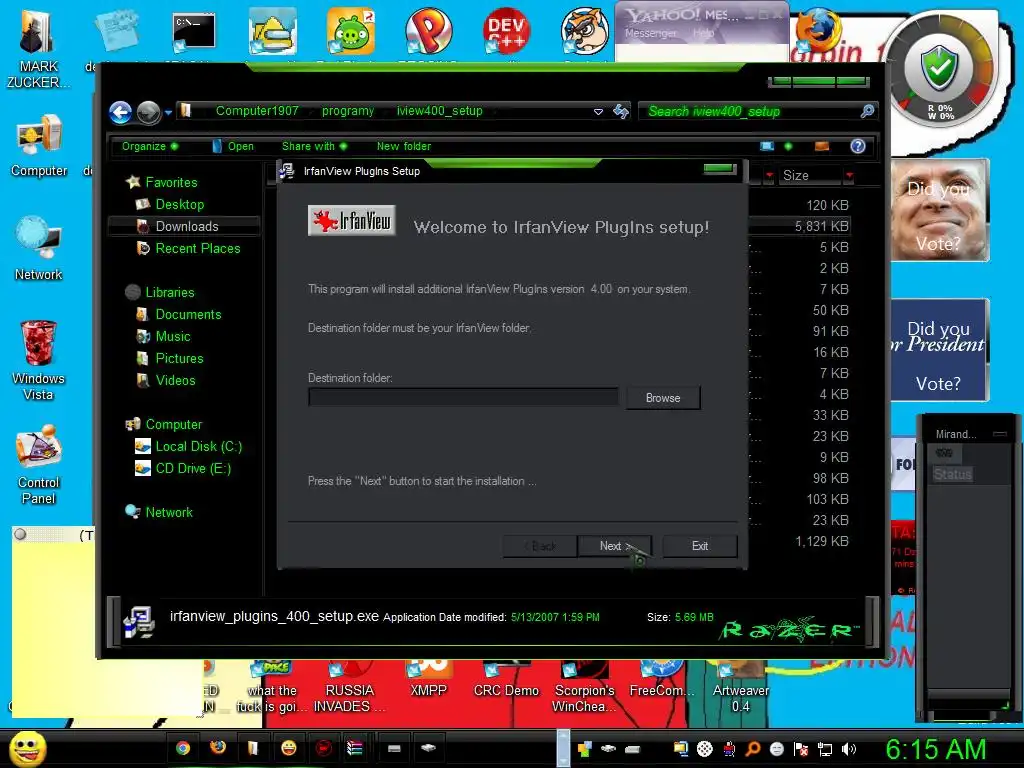Open CD Drive (E:) in the navigation pane
The width and height of the screenshot is (1024, 768).
click(193, 468)
